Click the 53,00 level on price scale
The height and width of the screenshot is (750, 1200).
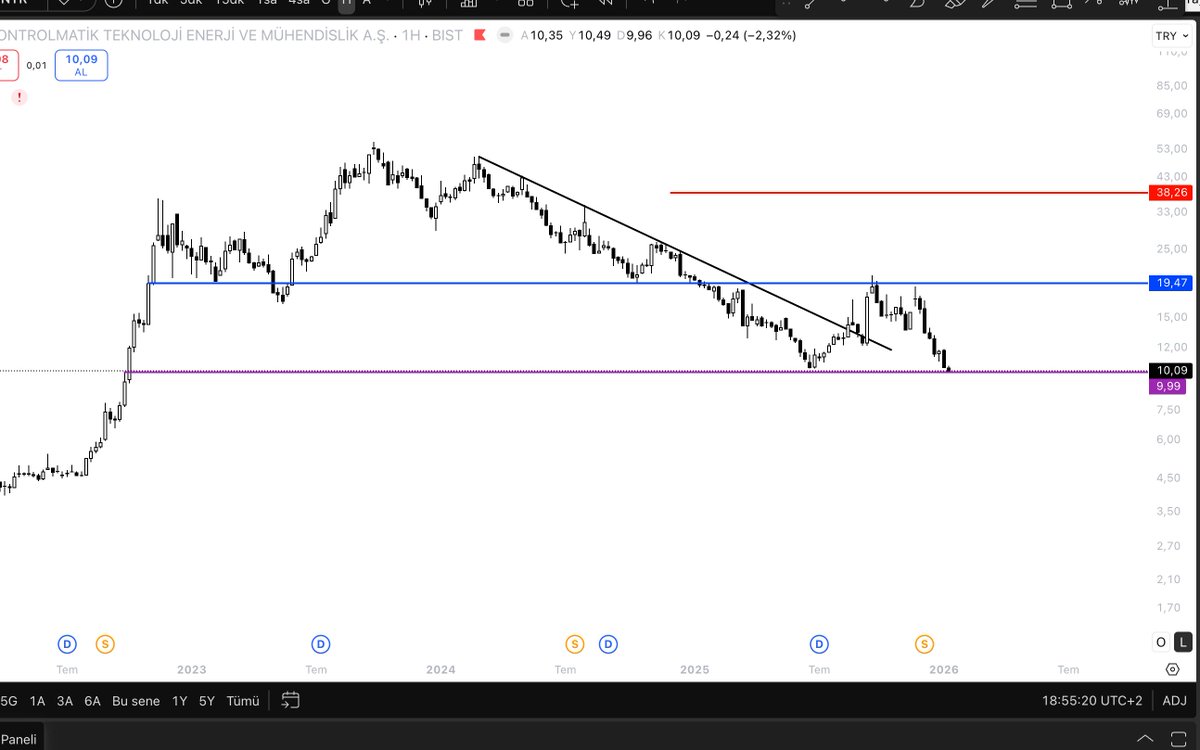coord(1172,148)
